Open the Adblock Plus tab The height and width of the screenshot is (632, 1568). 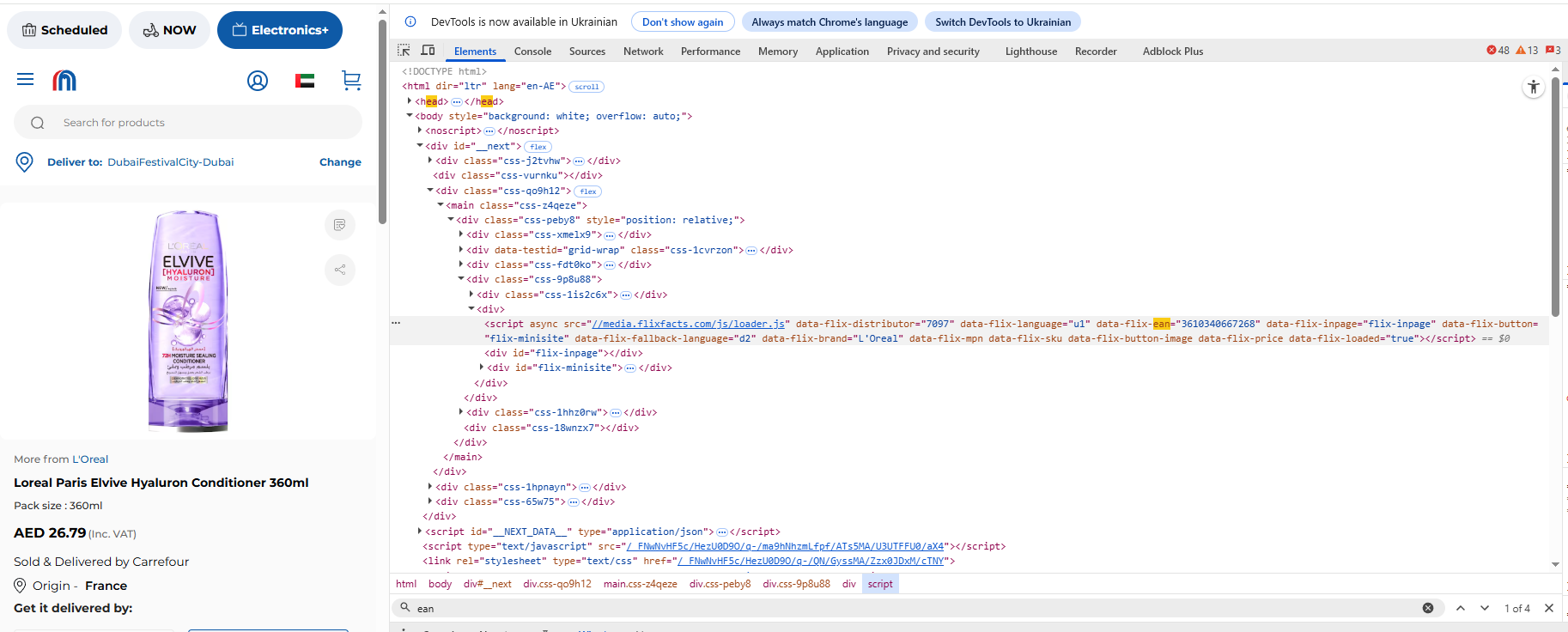coord(1173,52)
